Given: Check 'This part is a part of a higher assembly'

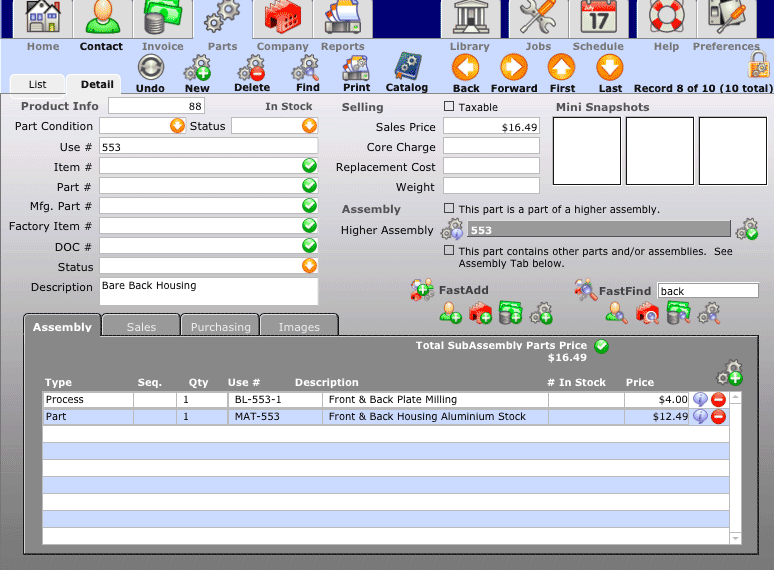Looking at the screenshot, I should [x=449, y=209].
